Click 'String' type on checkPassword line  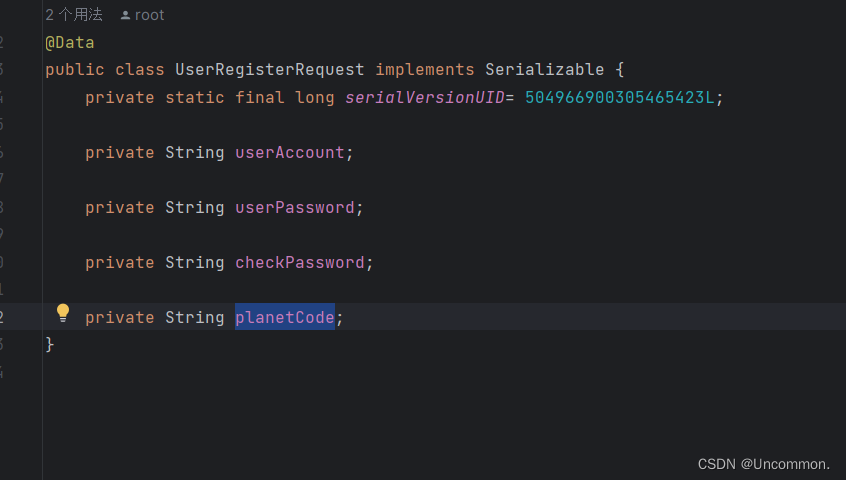pyautogui.click(x=195, y=263)
